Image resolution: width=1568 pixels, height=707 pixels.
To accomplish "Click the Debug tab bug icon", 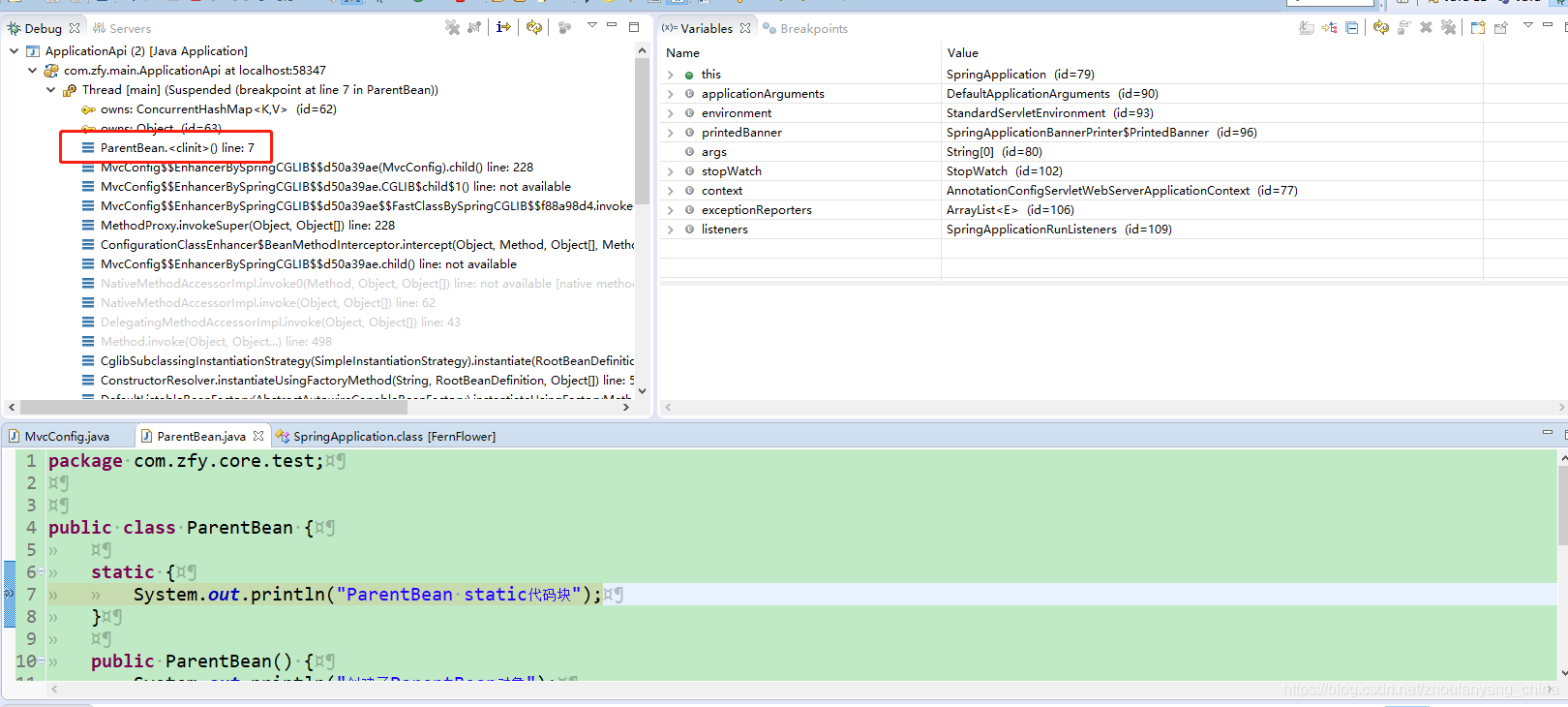I will pos(14,28).
